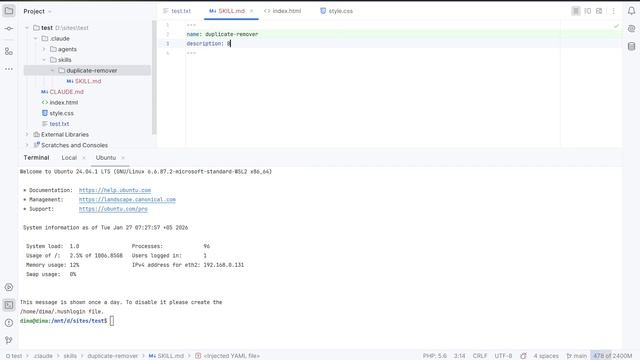The height and width of the screenshot is (360, 640).
Task: Open the help.ubuntu.com documentation link
Action: pos(115,190)
